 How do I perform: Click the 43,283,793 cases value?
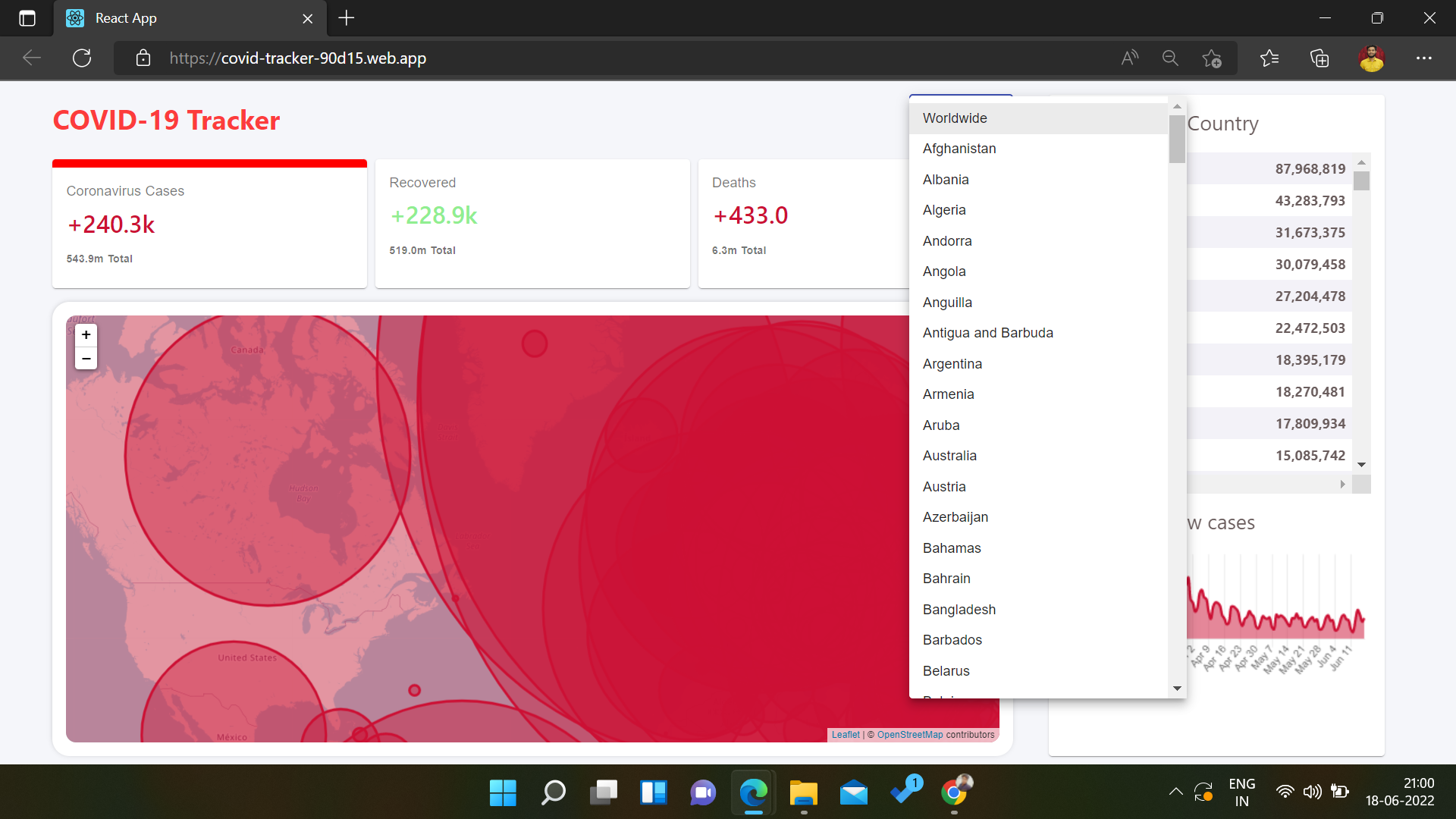[1310, 201]
